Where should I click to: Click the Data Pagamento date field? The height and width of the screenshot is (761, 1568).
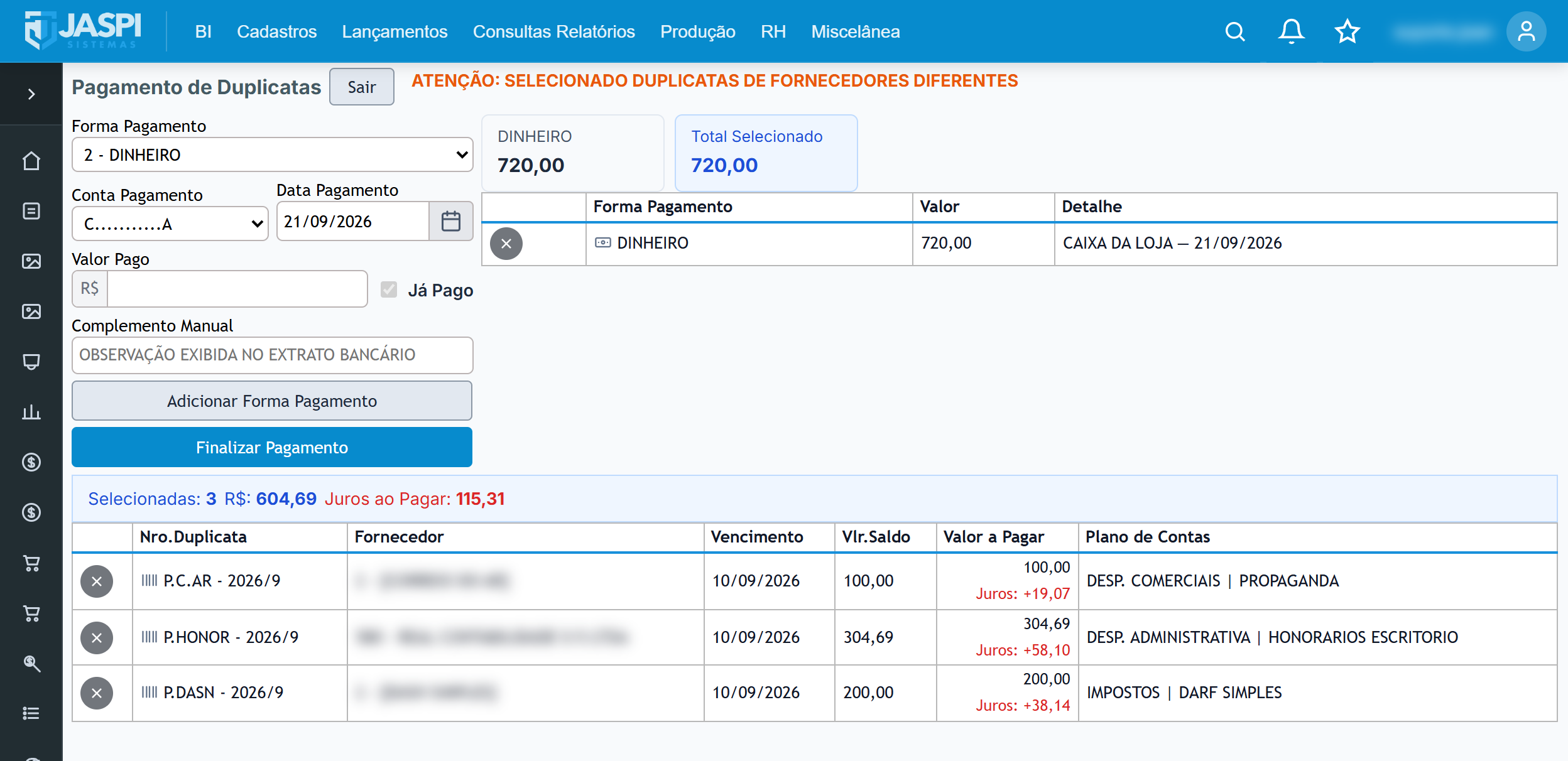353,221
